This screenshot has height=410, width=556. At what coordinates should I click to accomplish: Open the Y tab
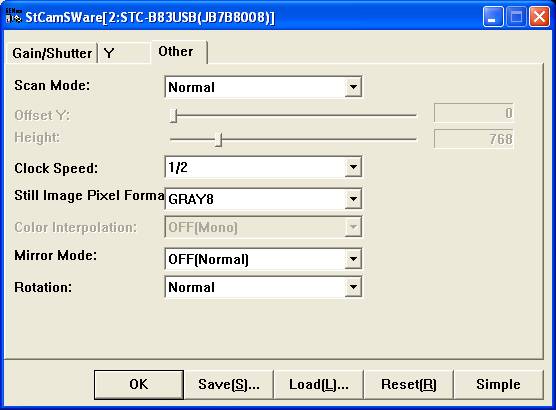(124, 54)
